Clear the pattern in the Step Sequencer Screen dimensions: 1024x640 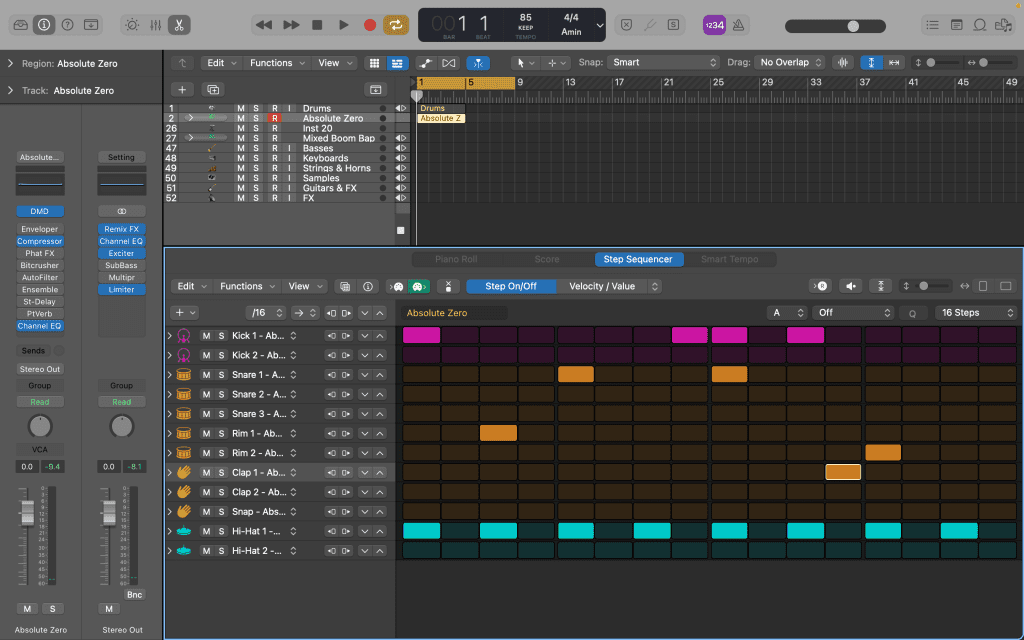[448, 286]
